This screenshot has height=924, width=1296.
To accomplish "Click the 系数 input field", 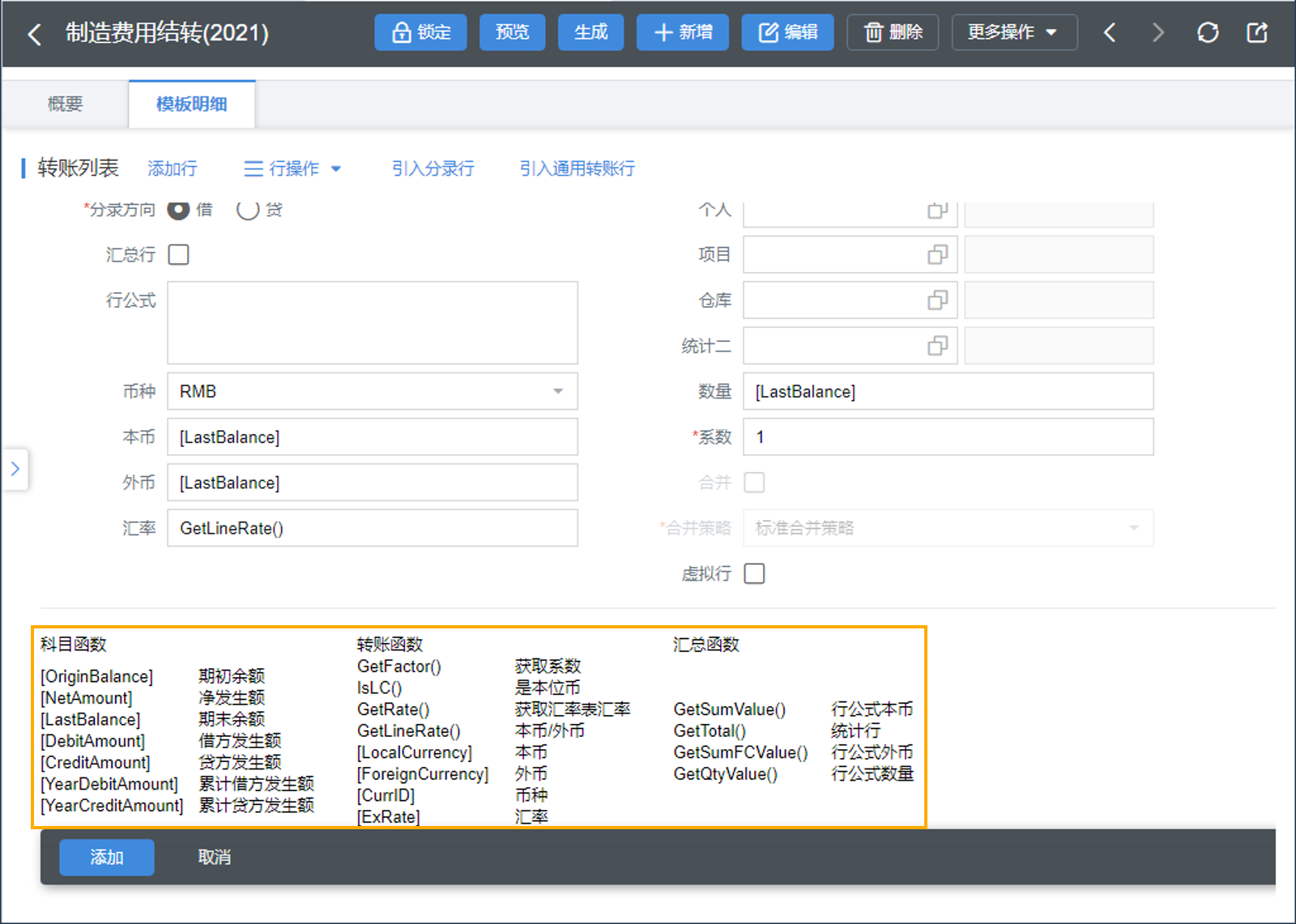I will 949,436.
